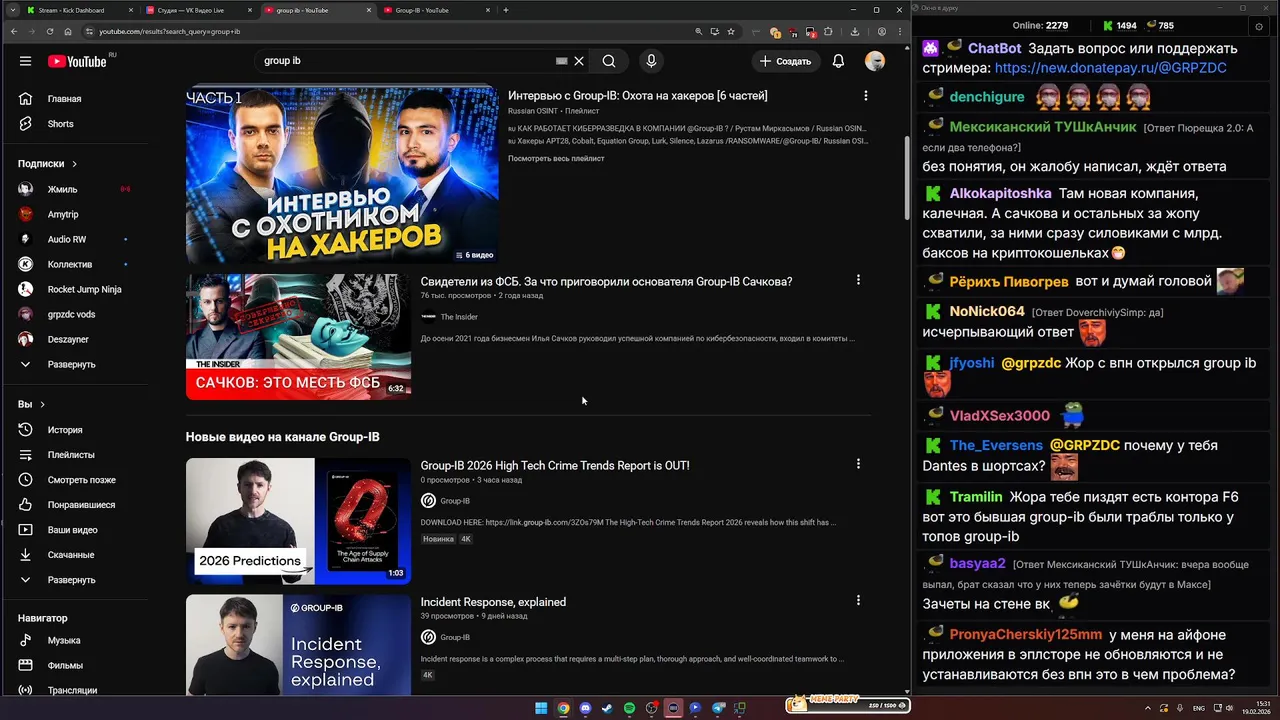Click the browser address bar URL
The image size is (1280, 720).
click(170, 31)
